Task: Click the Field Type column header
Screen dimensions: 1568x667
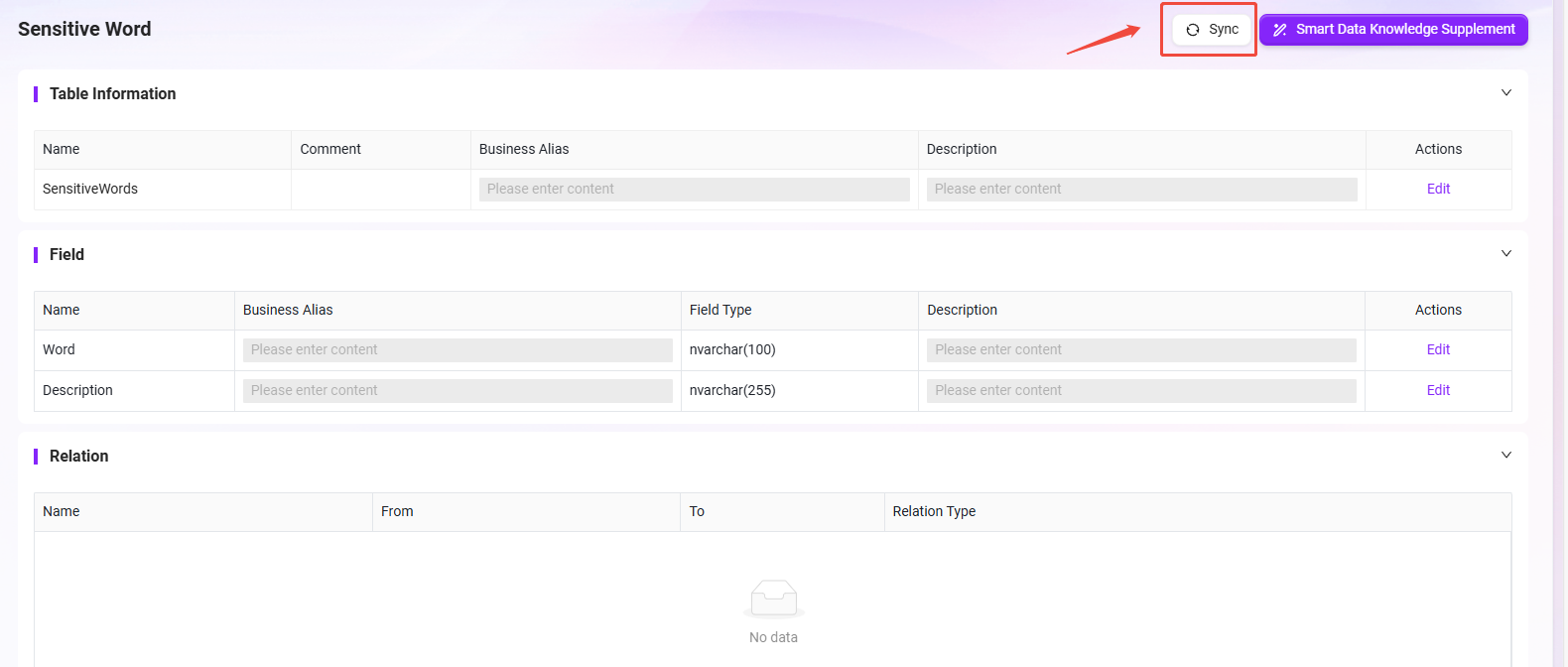Action: point(720,310)
